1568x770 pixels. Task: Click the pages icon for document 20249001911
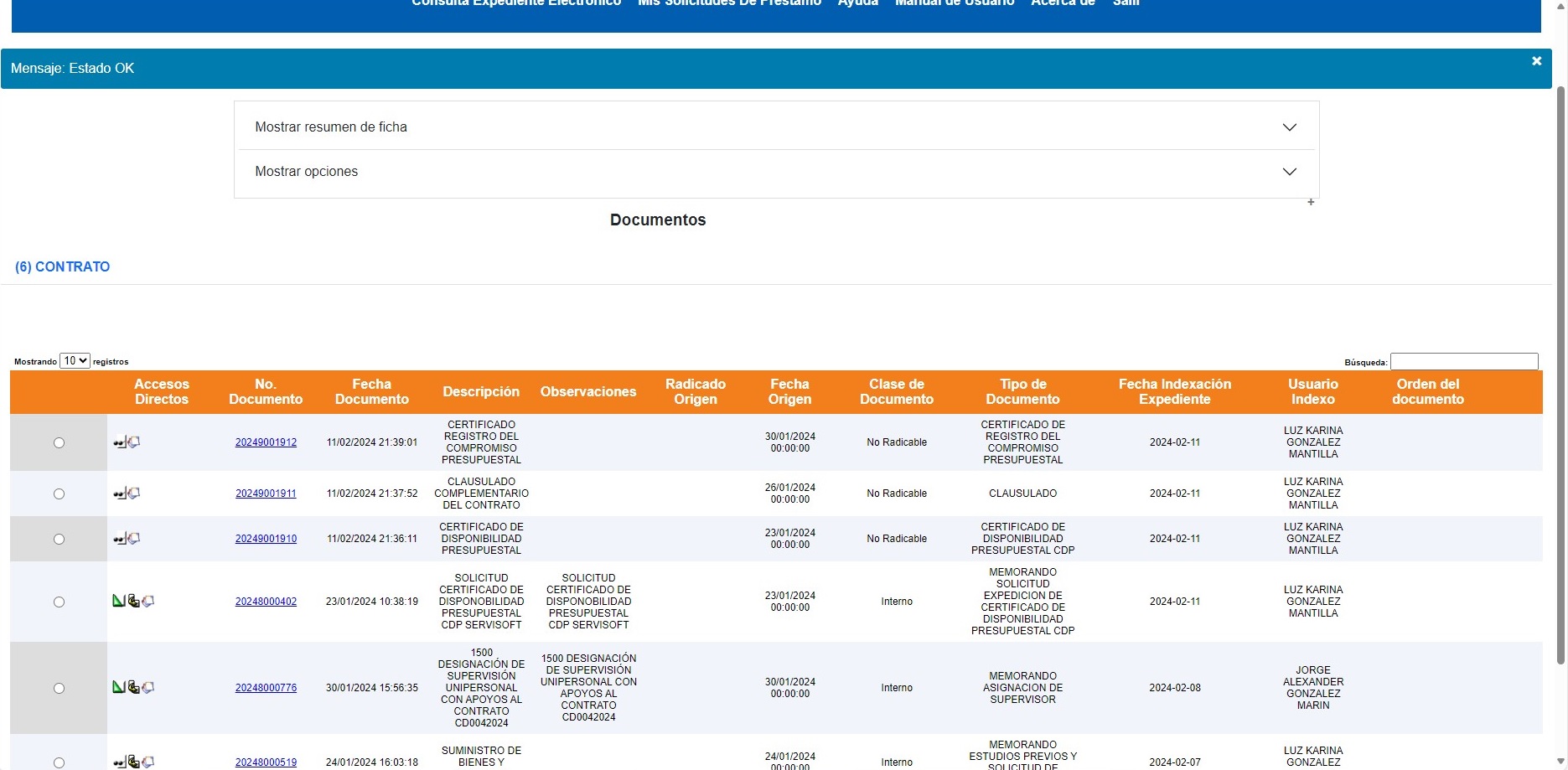click(x=134, y=494)
